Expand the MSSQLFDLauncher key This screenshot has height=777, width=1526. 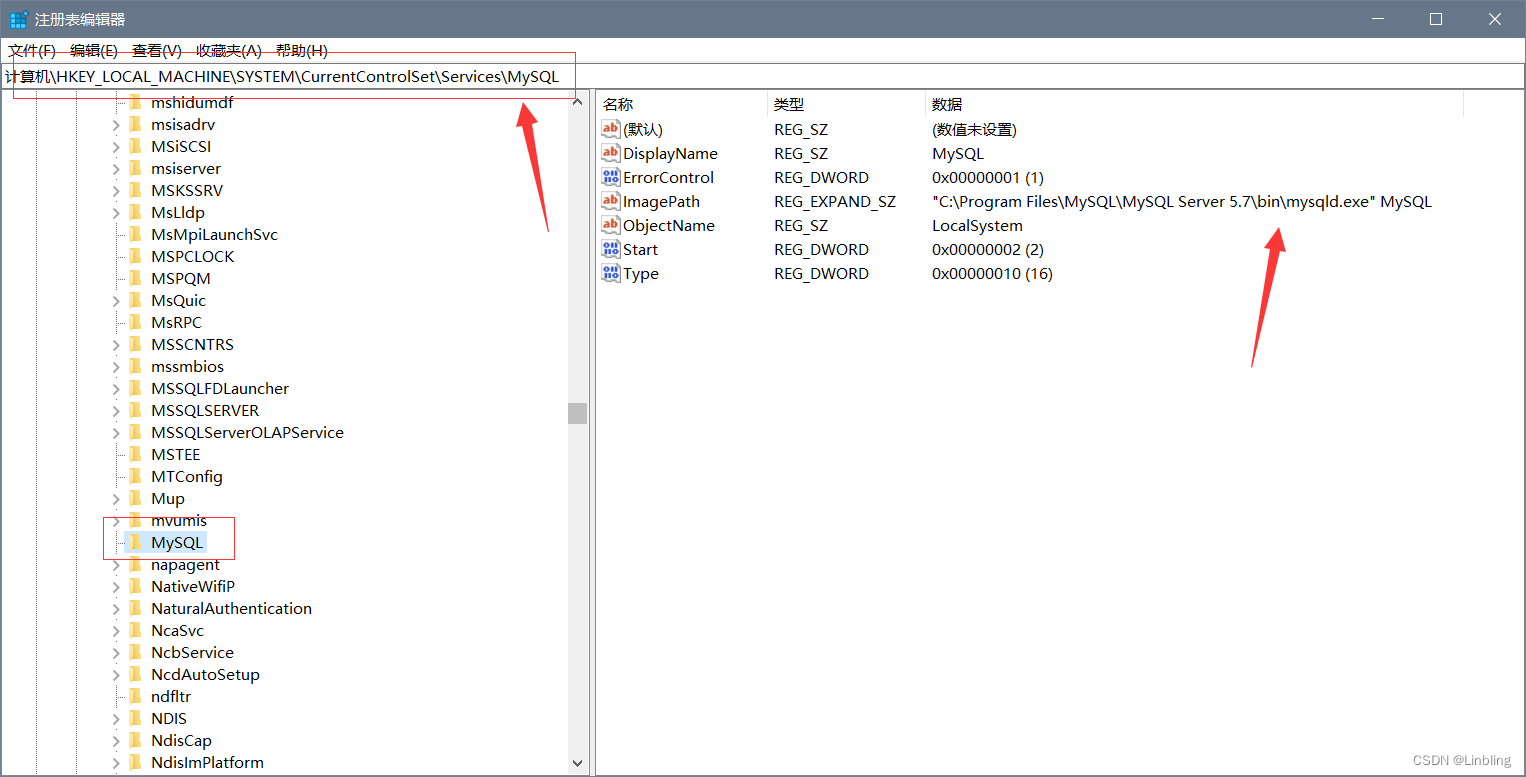(115, 388)
